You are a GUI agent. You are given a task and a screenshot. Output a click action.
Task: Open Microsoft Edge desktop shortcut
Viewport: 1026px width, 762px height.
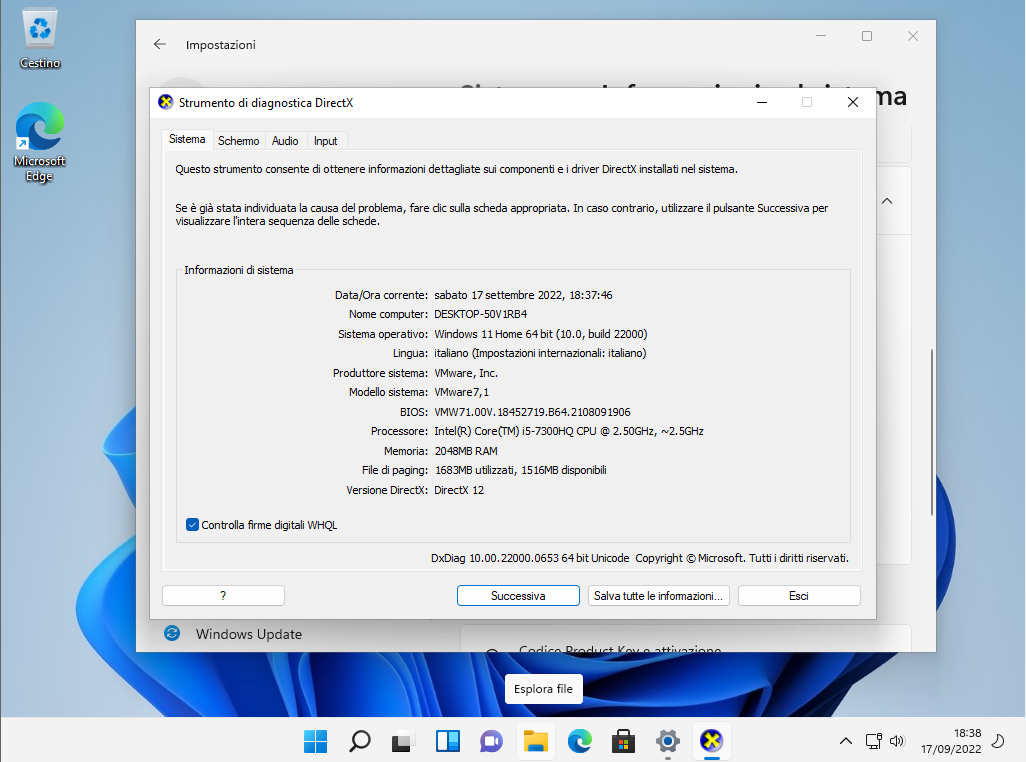click(40, 142)
